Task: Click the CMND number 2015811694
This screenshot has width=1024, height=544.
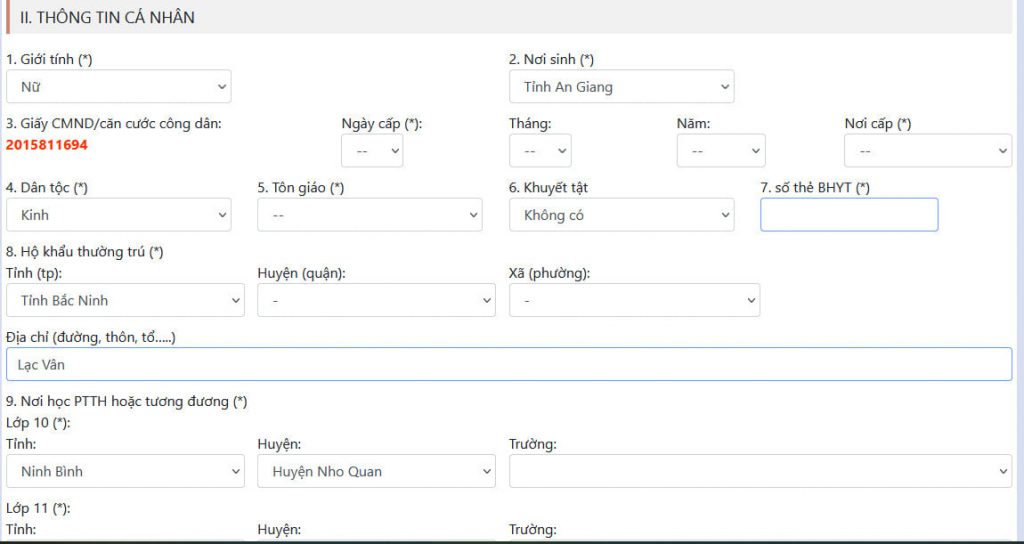Action: 46,145
